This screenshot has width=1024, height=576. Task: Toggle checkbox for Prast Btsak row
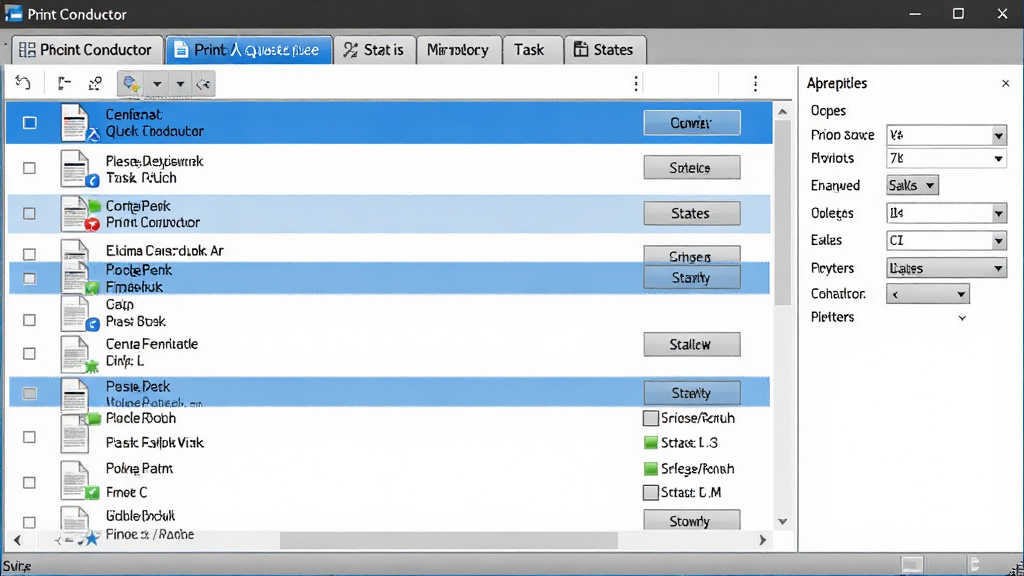point(29,320)
